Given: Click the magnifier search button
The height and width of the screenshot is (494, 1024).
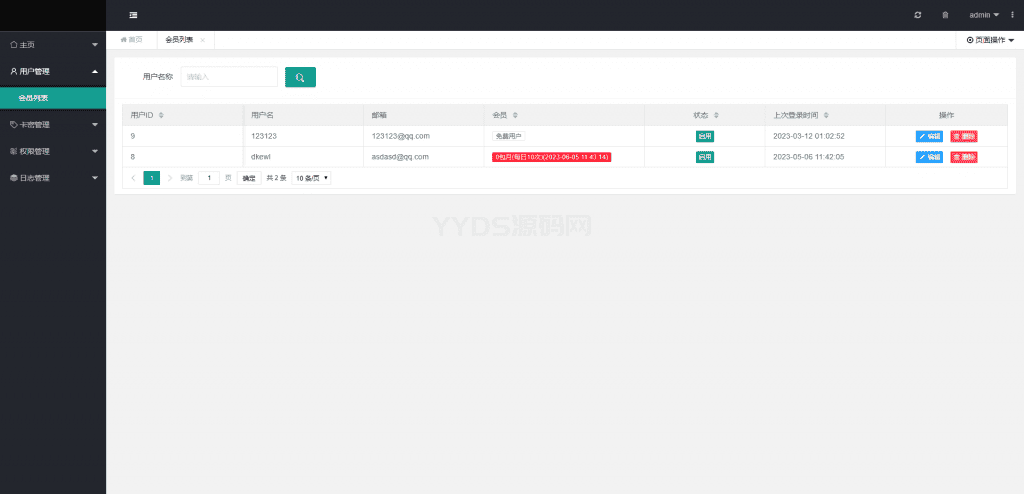Looking at the screenshot, I should 300,77.
